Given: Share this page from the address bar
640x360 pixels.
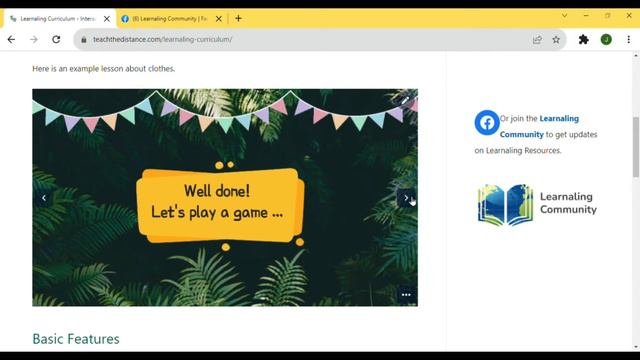Looking at the screenshot, I should pos(537,40).
